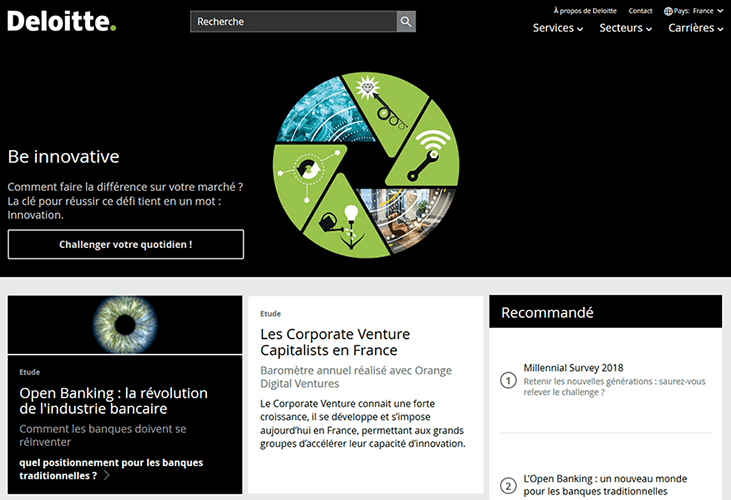Click the Deloitte logo
This screenshot has height=500, width=731.
point(62,21)
